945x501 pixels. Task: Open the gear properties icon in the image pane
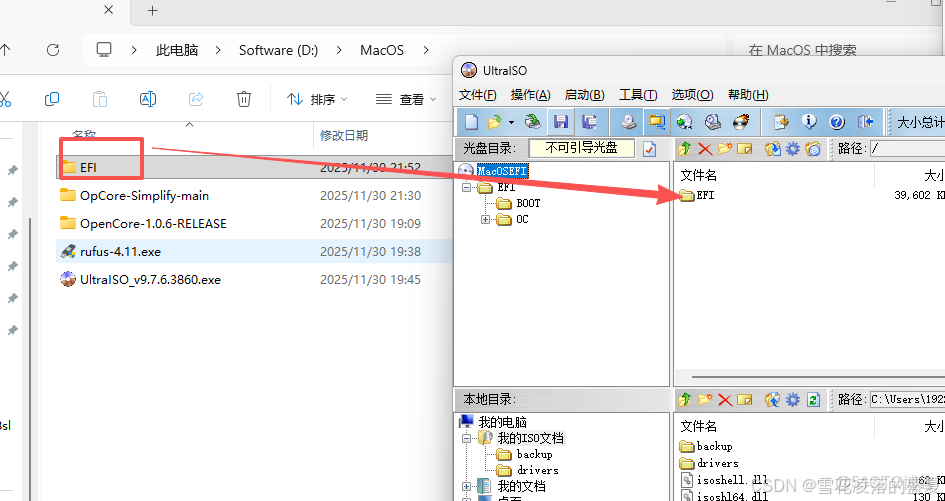[793, 148]
